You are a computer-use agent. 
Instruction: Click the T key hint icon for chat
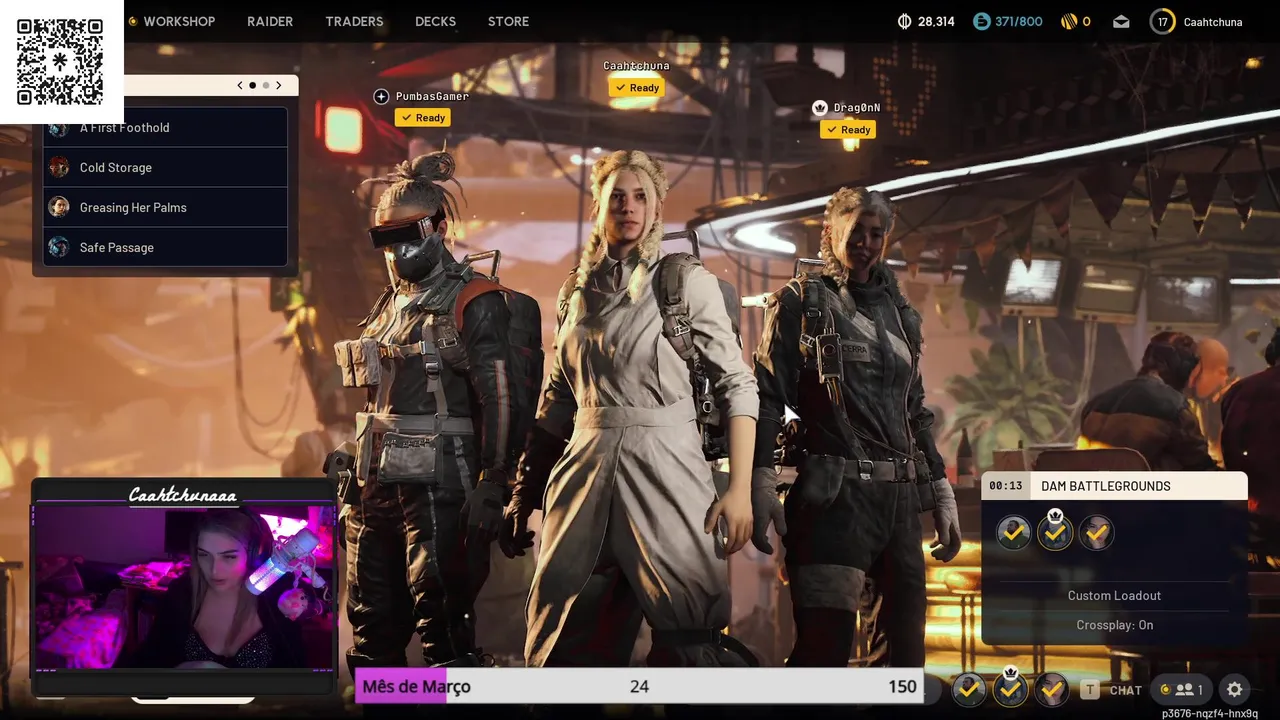(x=1089, y=689)
